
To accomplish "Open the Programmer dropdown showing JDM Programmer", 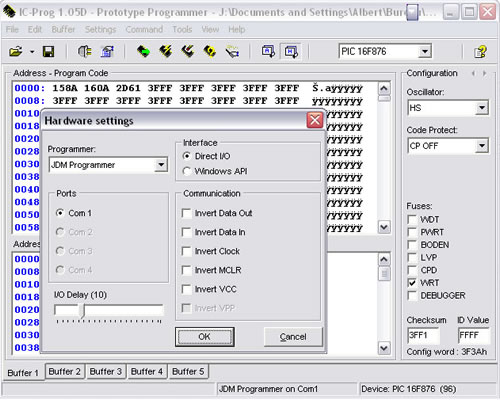I will point(108,165).
